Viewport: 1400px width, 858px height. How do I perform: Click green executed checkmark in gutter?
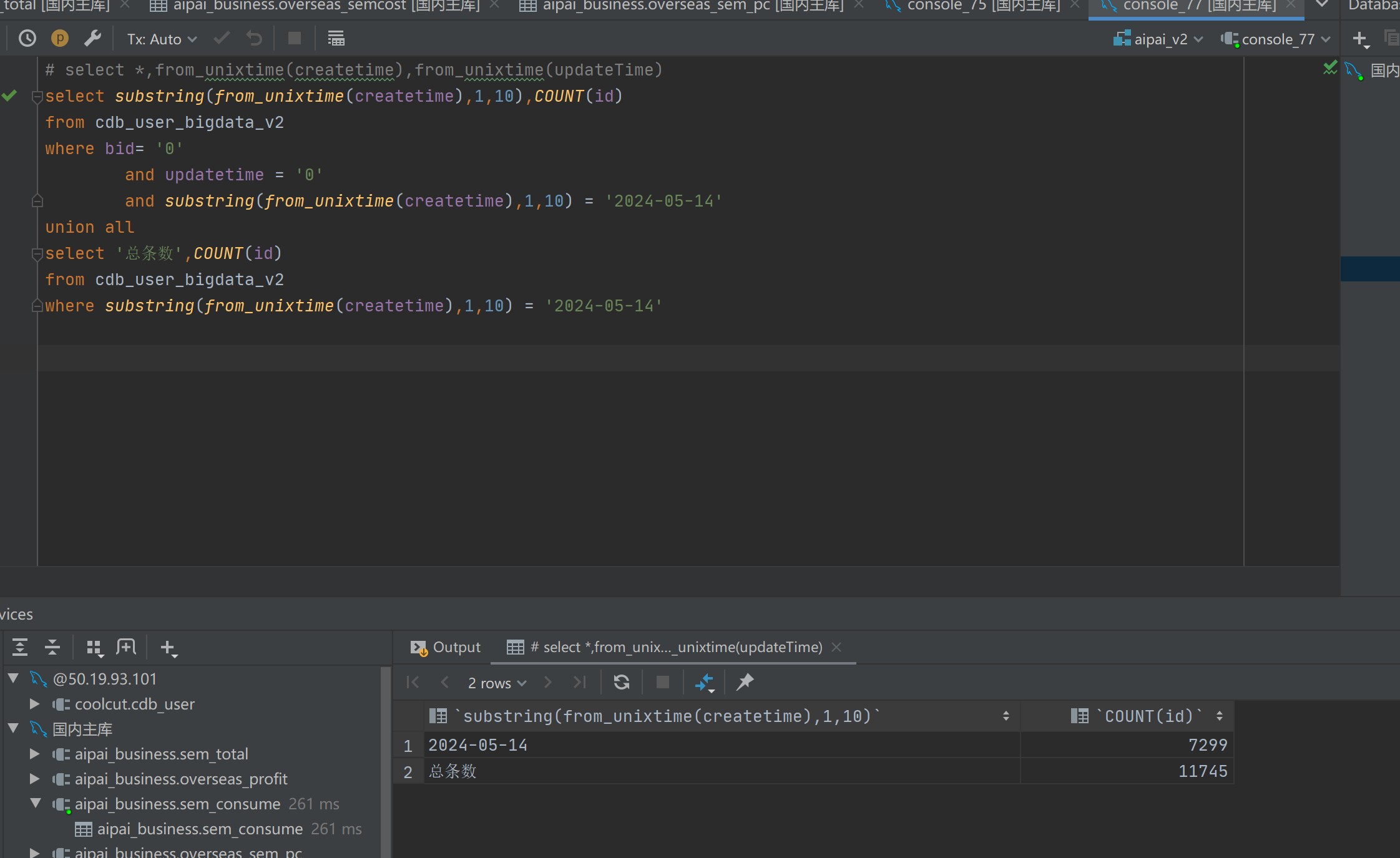[x=9, y=95]
